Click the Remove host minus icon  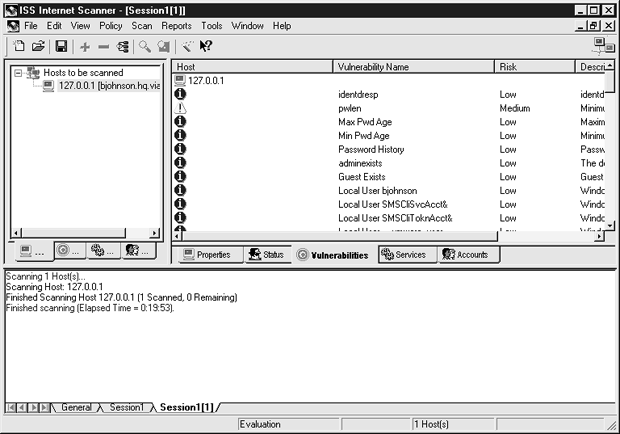click(104, 46)
